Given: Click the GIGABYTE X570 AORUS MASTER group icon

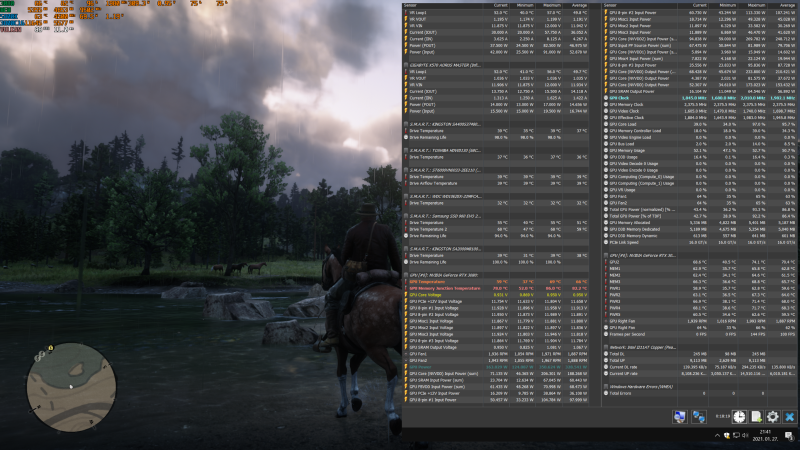Looking at the screenshot, I should click(406, 65).
